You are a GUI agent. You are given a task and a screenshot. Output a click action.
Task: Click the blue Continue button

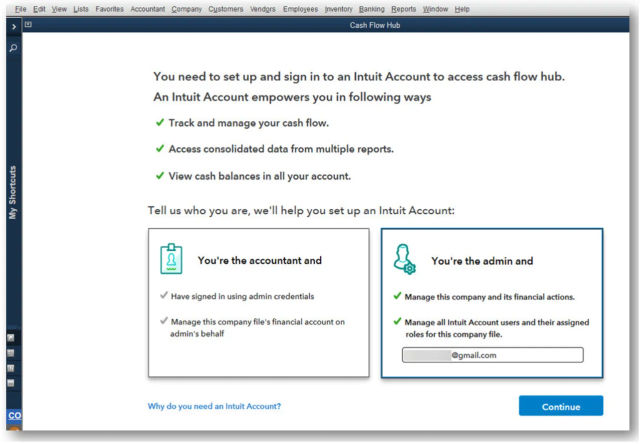pos(561,406)
